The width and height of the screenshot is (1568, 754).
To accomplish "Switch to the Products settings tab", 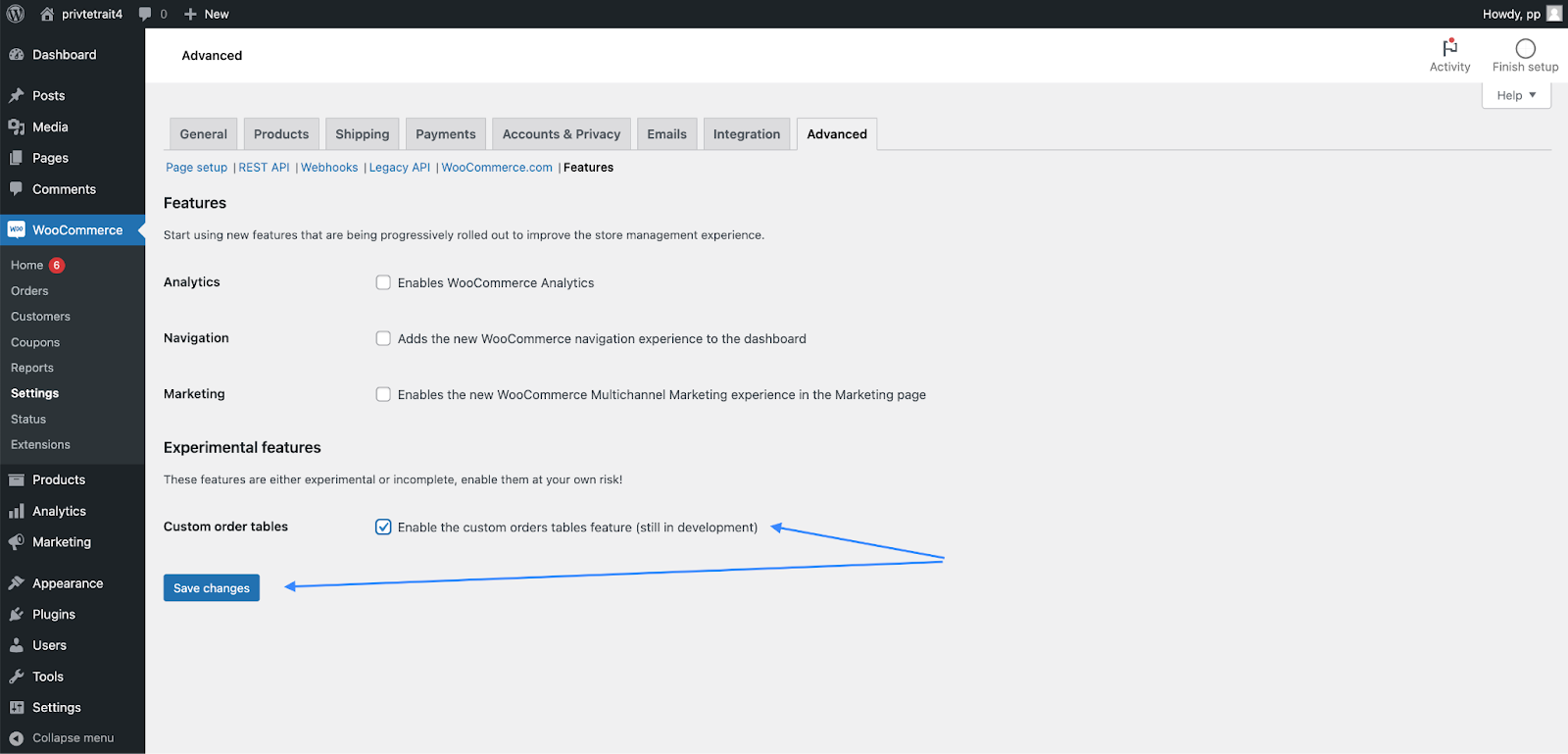I will [x=281, y=134].
